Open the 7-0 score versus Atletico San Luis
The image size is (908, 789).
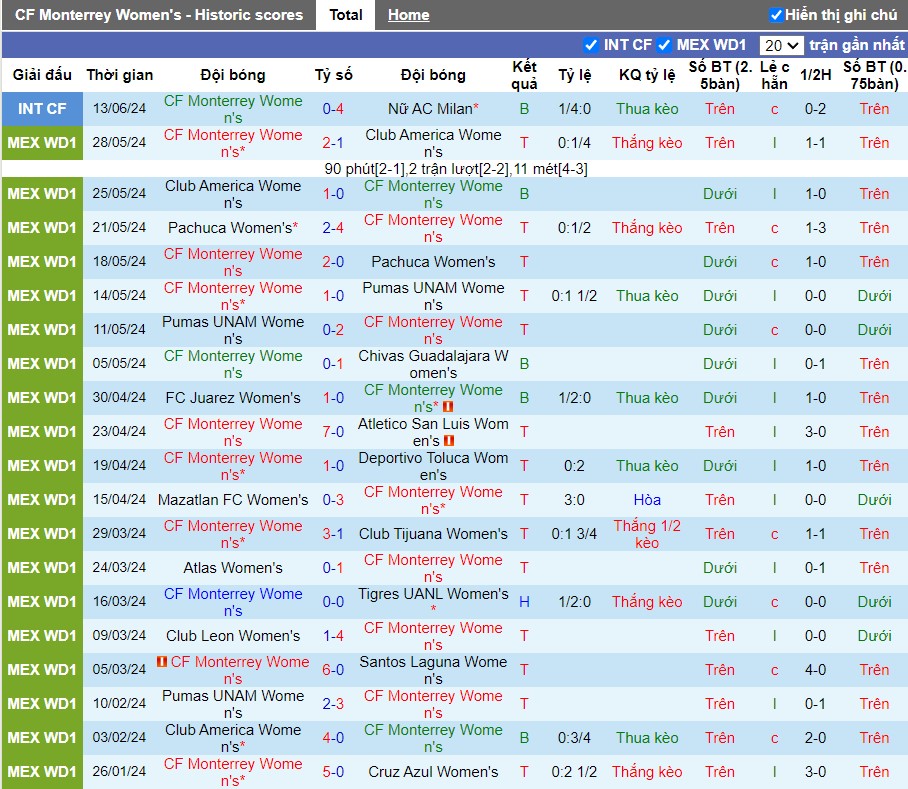point(333,432)
